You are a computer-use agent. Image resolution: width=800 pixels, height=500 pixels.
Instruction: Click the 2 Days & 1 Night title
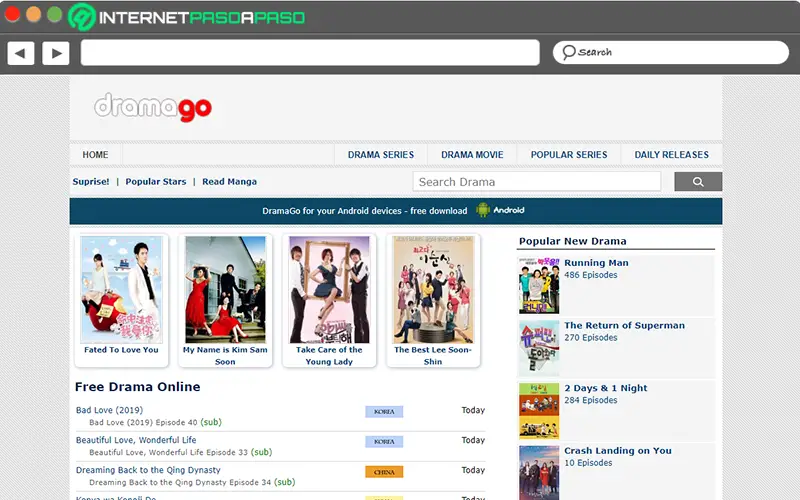click(606, 388)
